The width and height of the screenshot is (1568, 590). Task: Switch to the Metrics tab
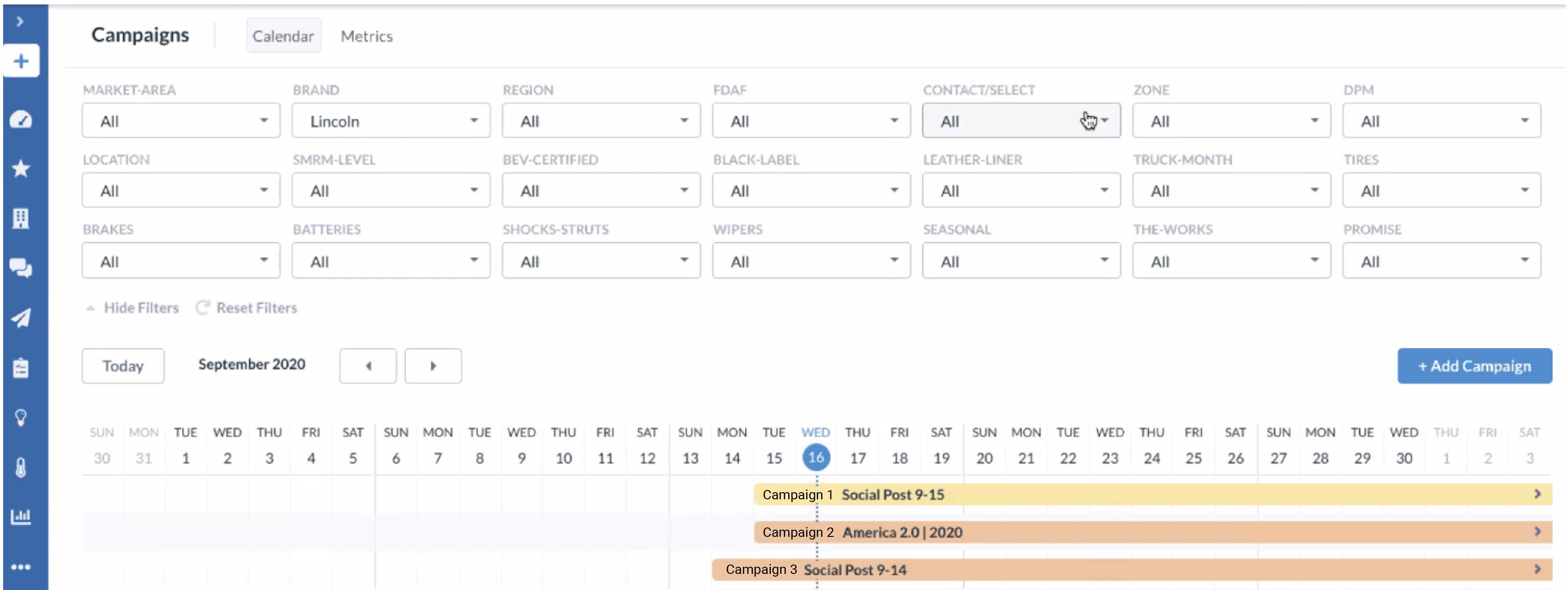pos(366,37)
